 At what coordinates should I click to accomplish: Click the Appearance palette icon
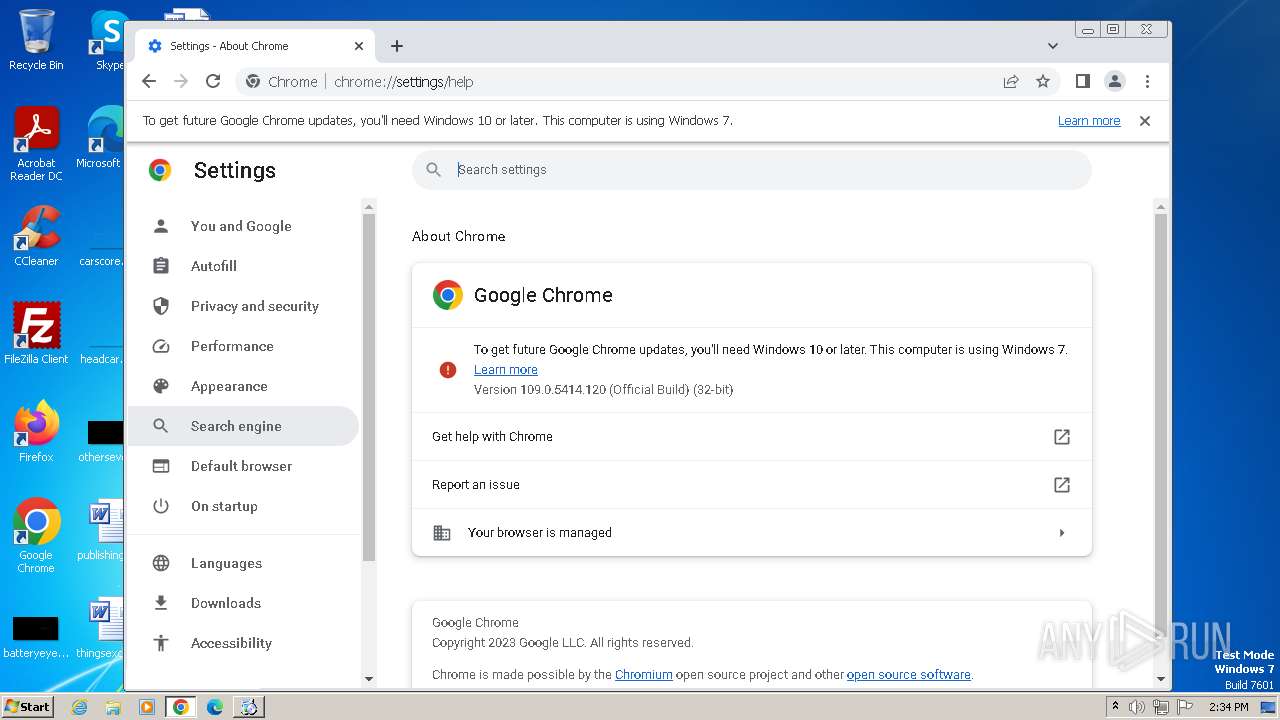[161, 386]
